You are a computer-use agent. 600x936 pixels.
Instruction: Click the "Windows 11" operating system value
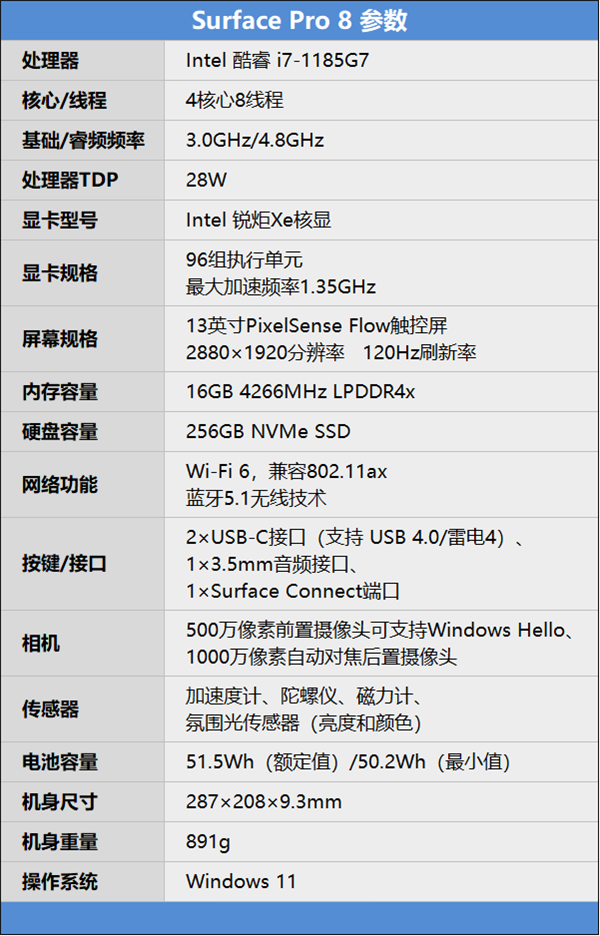[240, 881]
